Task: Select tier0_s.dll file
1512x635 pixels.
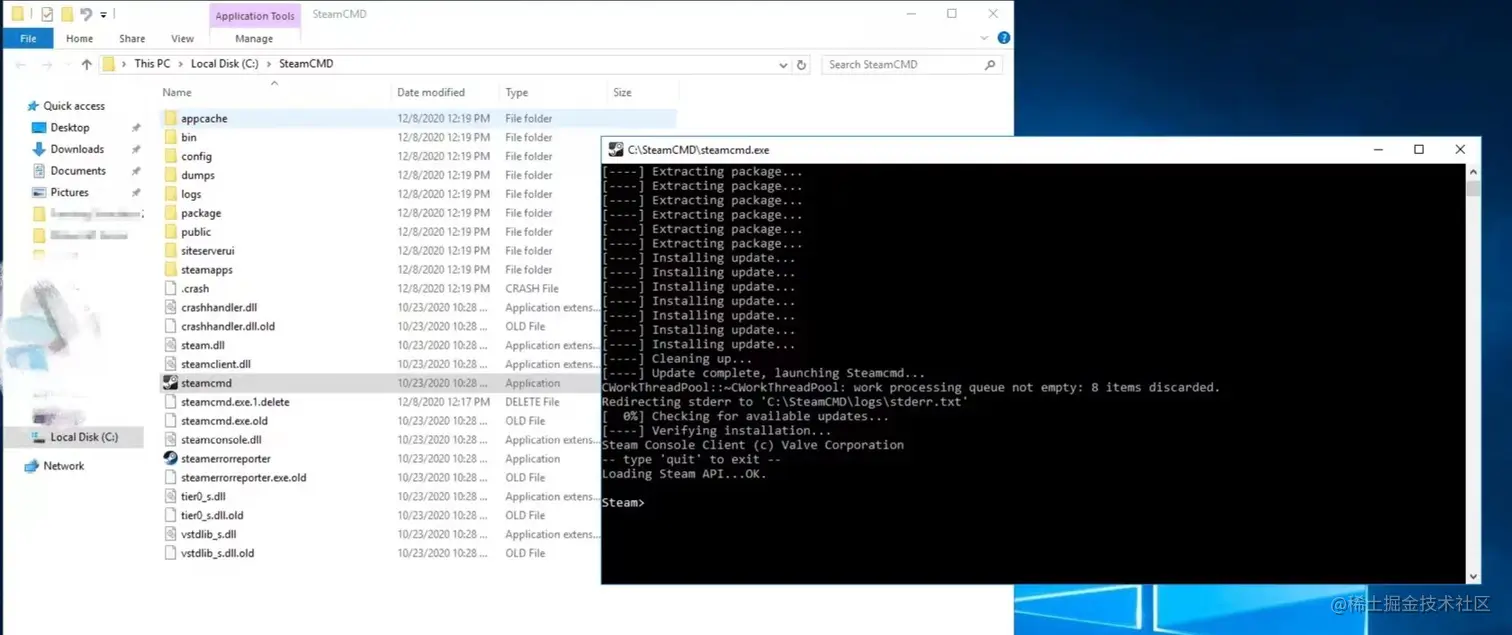Action: 203,497
